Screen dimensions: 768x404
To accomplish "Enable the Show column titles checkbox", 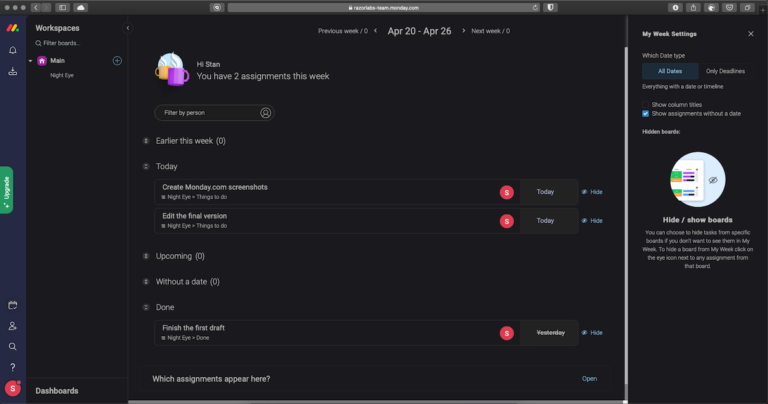I will coord(646,104).
